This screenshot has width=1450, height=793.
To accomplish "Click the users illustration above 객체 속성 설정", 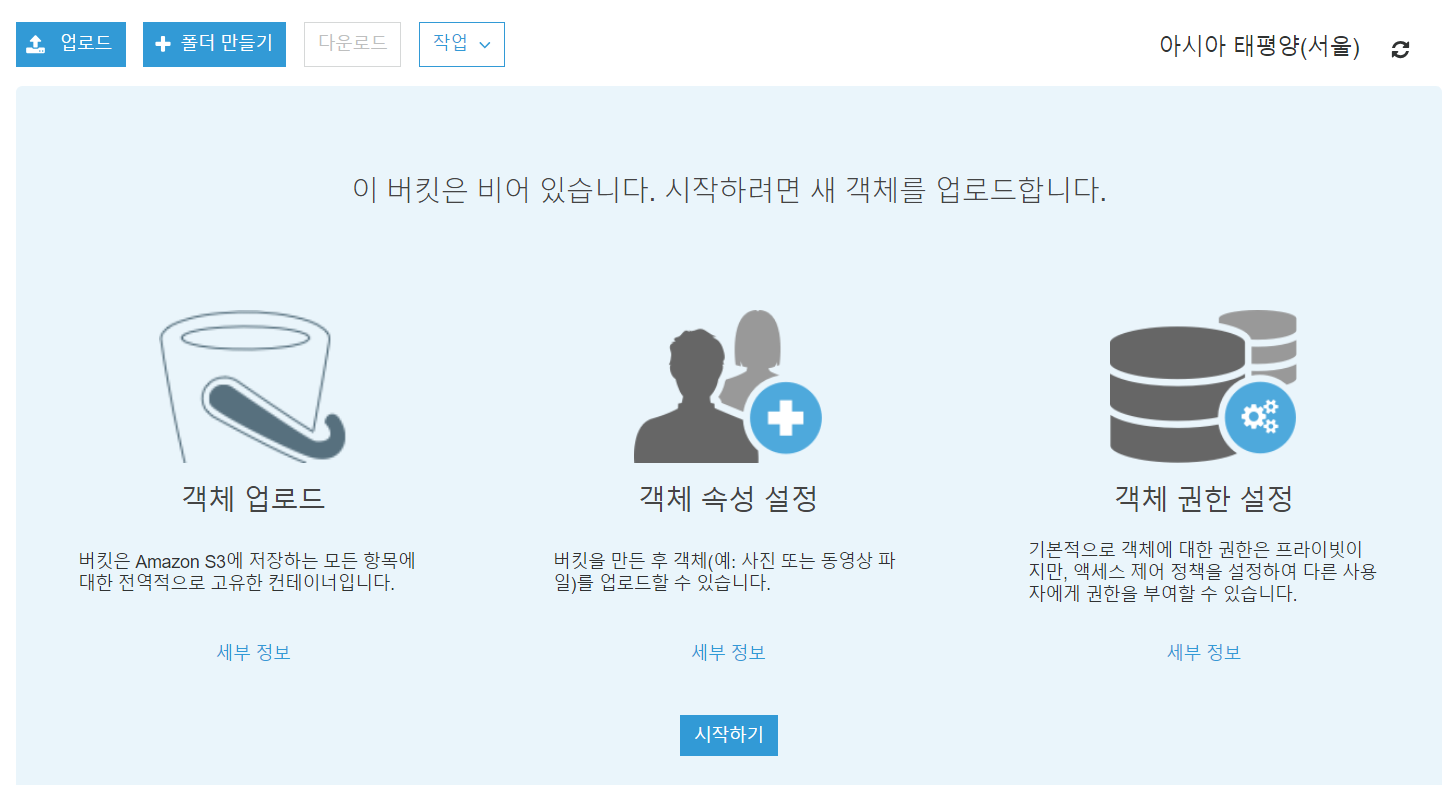I will pos(728,387).
